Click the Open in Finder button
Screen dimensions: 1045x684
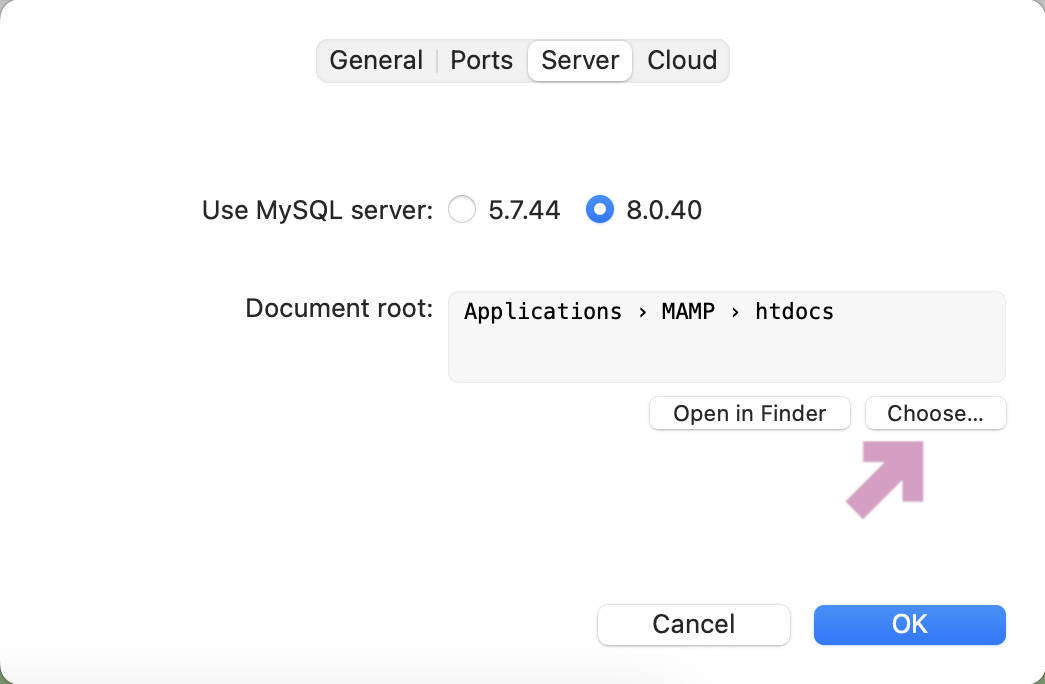(749, 413)
